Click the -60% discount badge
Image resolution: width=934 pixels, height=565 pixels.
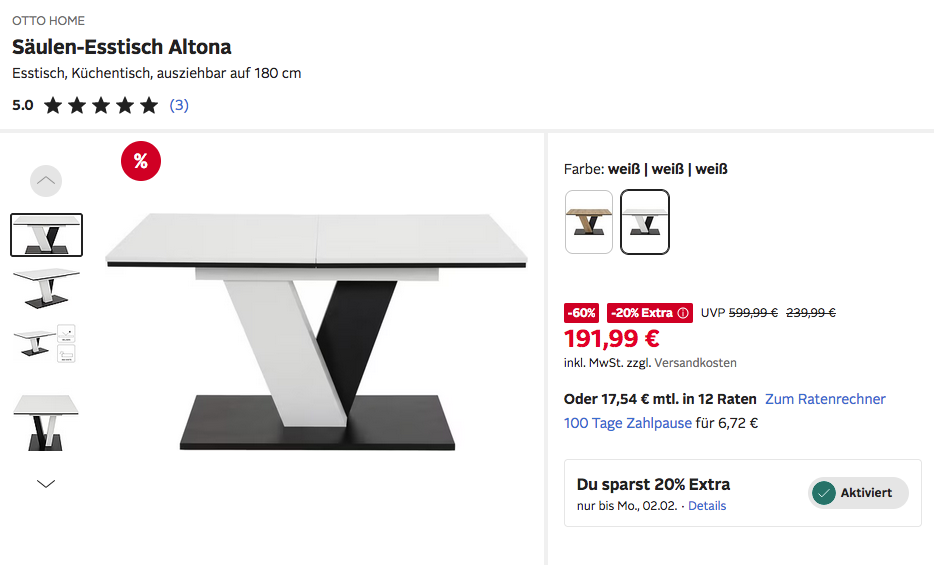pos(581,313)
